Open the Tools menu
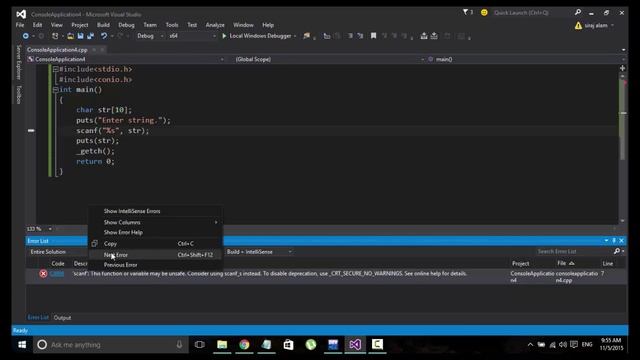This screenshot has height=360, width=640. [x=172, y=25]
